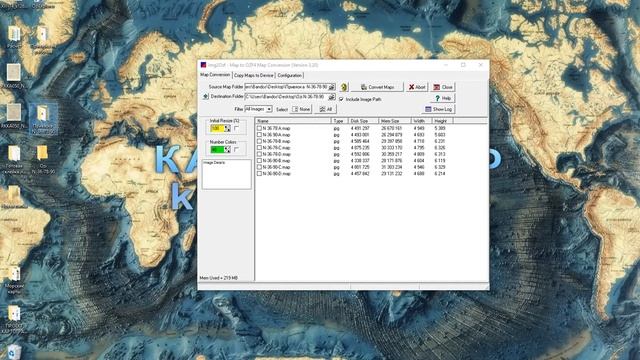Toggle Include Image Path checkbox
This screenshot has height=360, width=640.
(341, 99)
